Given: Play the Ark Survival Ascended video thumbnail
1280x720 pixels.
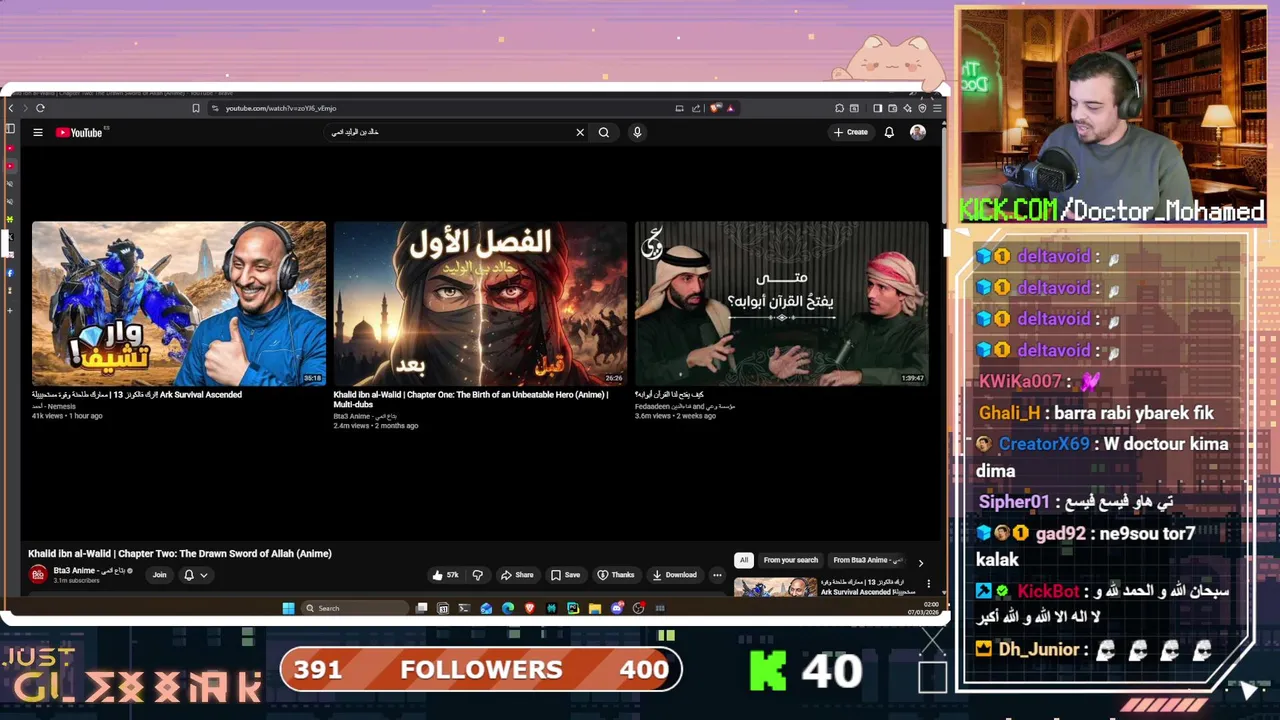Looking at the screenshot, I should [x=179, y=303].
